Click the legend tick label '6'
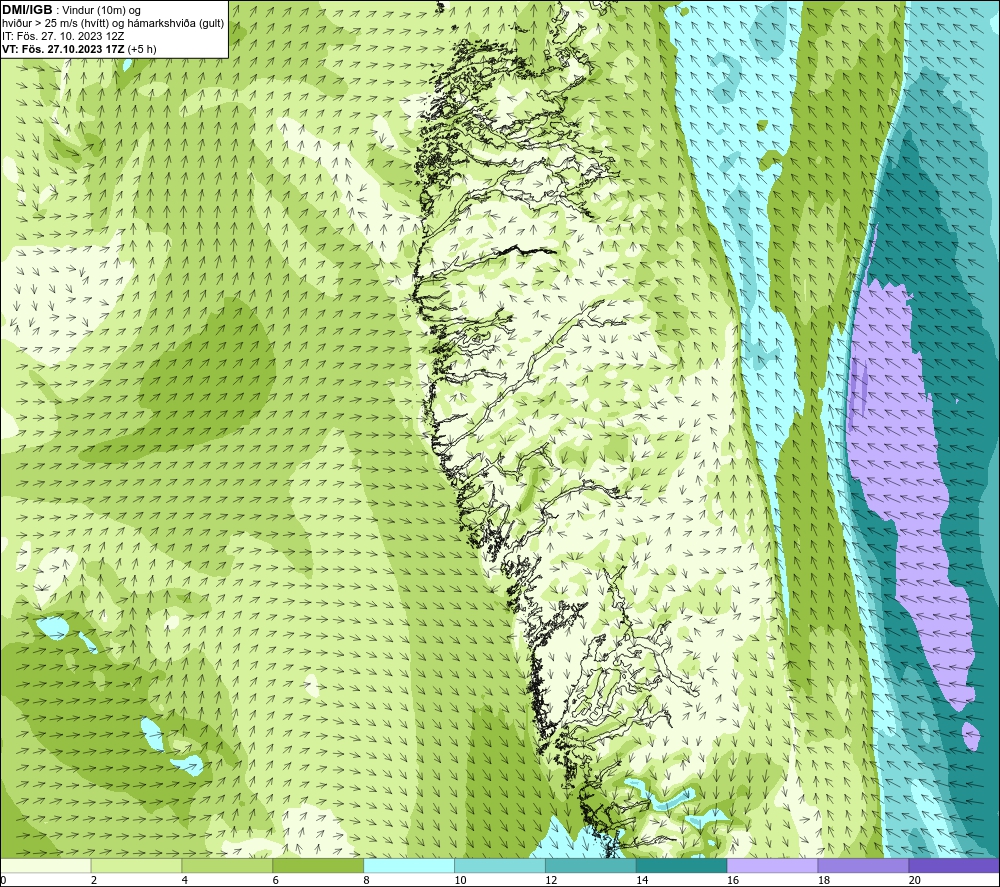 pyautogui.click(x=276, y=881)
